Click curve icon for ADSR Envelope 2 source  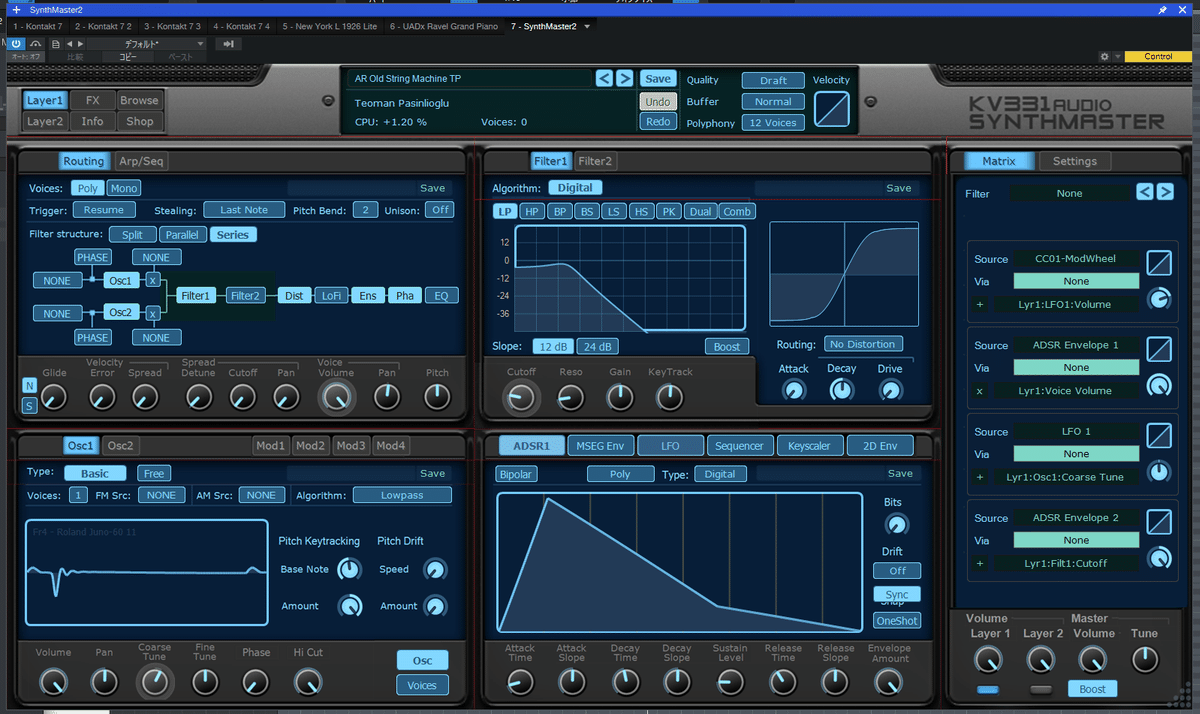point(1159,521)
